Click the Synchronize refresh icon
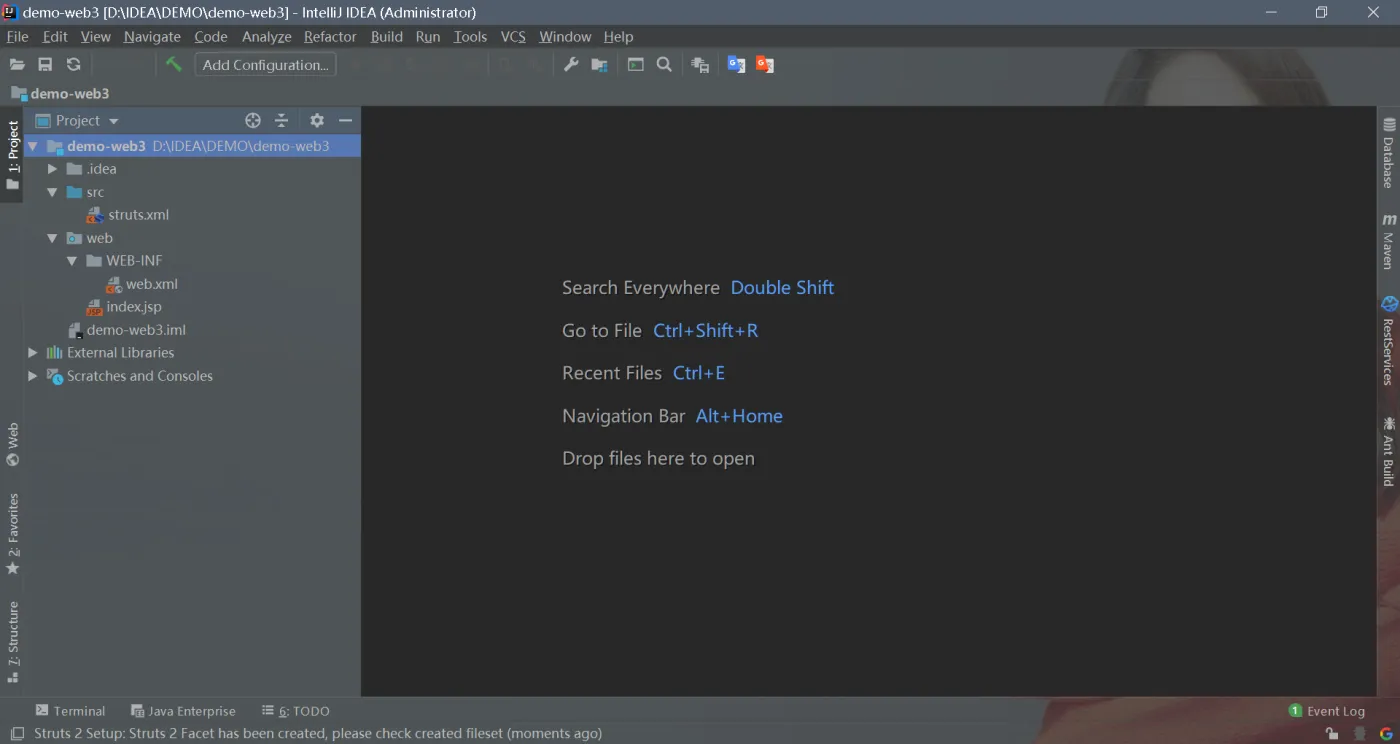This screenshot has height=744, width=1400. click(73, 65)
